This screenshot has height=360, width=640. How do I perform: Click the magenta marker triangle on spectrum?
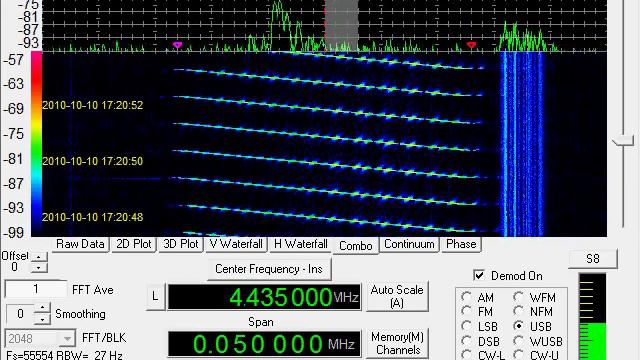click(177, 45)
